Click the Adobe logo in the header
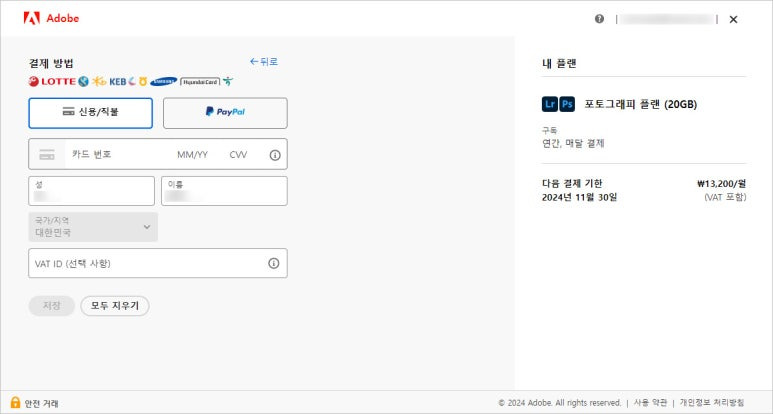This screenshot has width=773, height=414. click(51, 18)
